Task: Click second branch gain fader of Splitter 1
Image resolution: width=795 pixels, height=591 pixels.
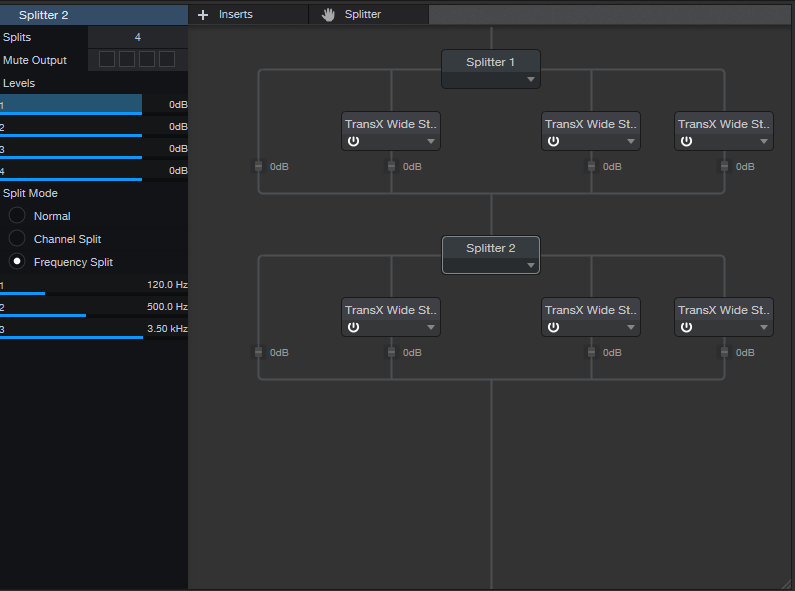Action: [391, 166]
